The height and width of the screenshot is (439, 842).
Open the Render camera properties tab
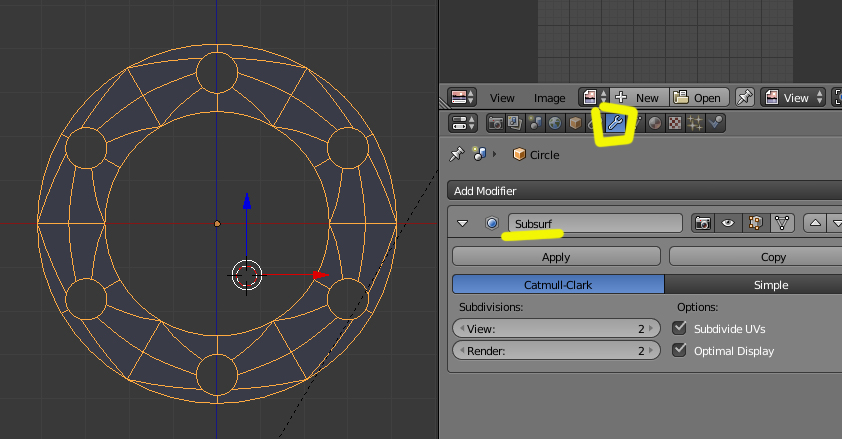click(x=496, y=124)
